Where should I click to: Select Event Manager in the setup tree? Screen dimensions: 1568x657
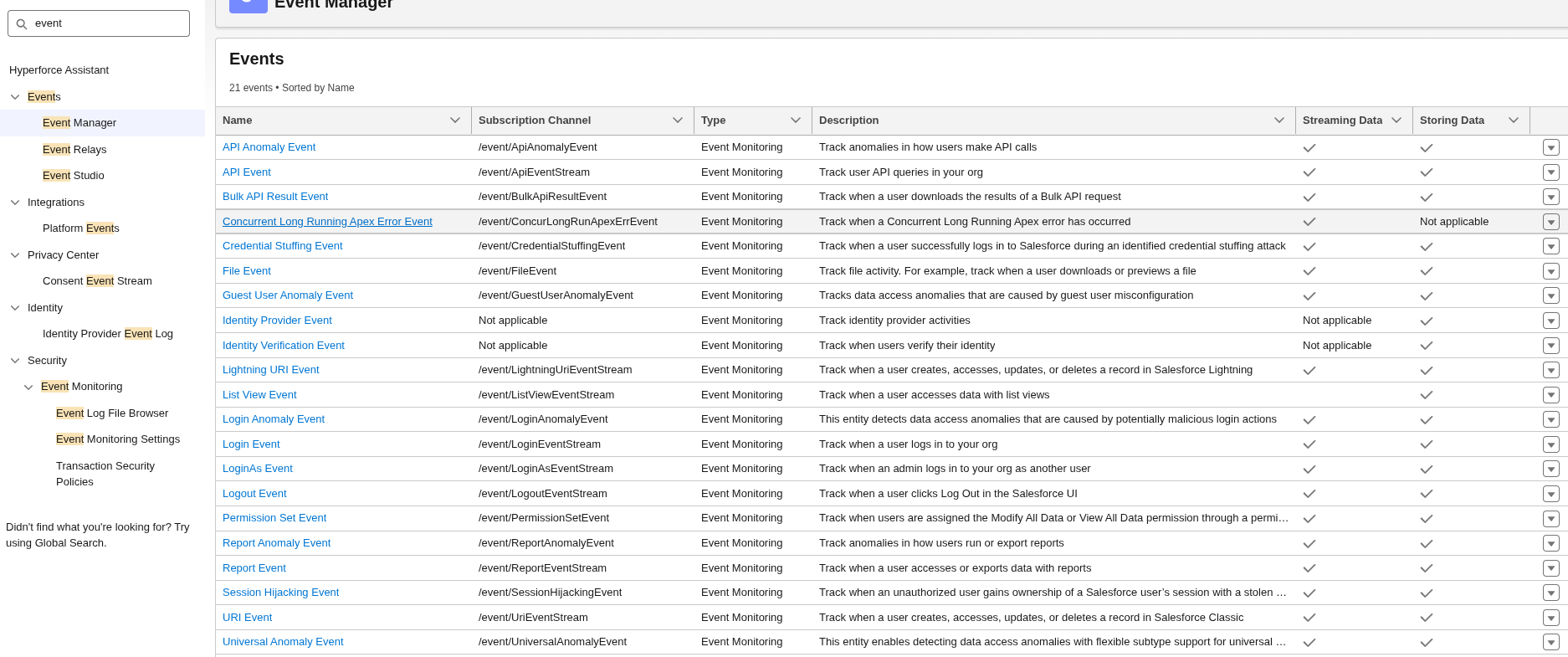(79, 123)
